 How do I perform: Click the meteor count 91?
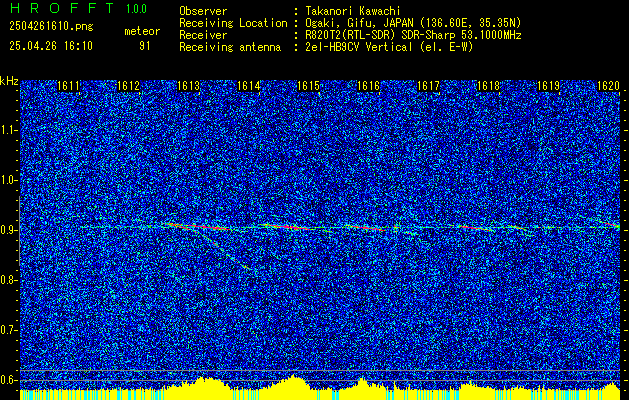145,46
